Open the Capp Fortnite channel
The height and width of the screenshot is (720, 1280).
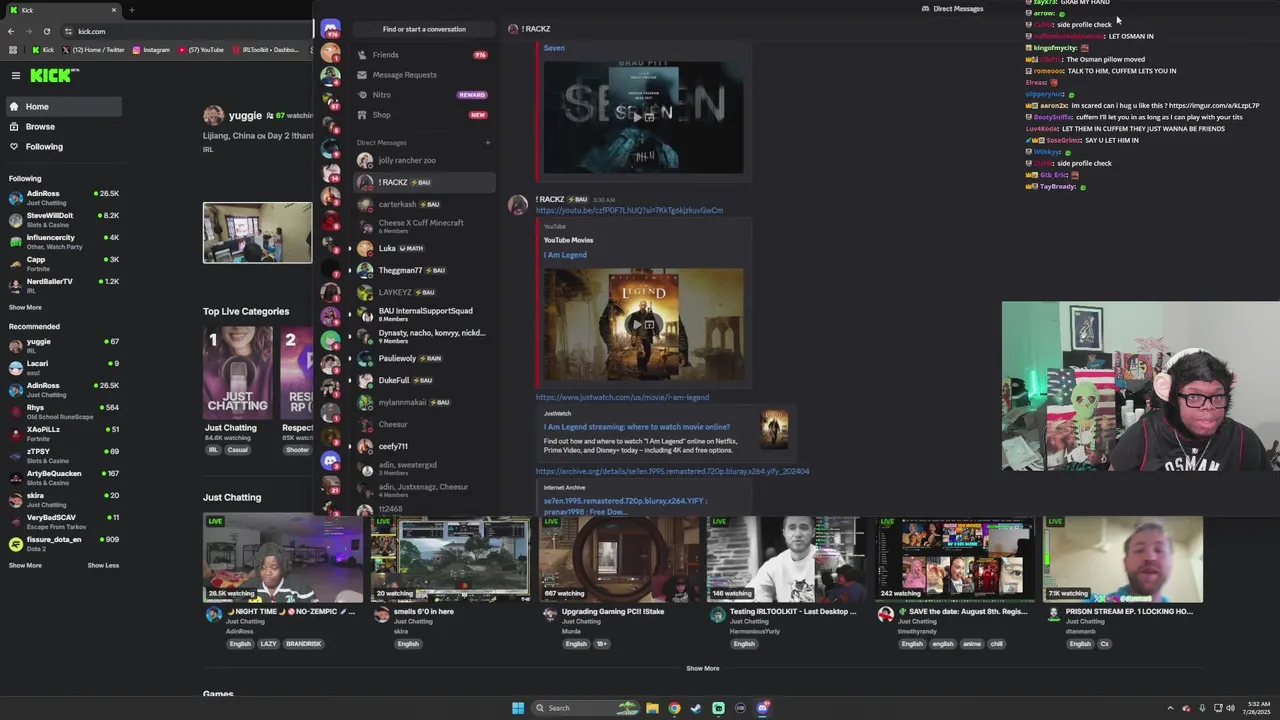click(64, 263)
